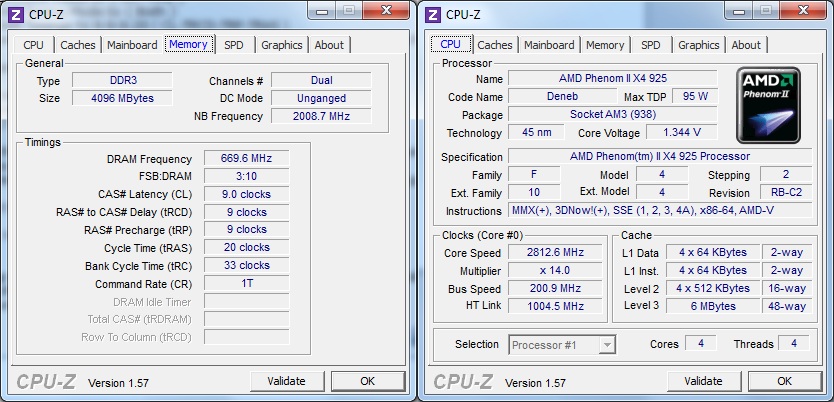Click the HT Link 1004.5 MHz value
834x402 pixels.
pos(555,306)
